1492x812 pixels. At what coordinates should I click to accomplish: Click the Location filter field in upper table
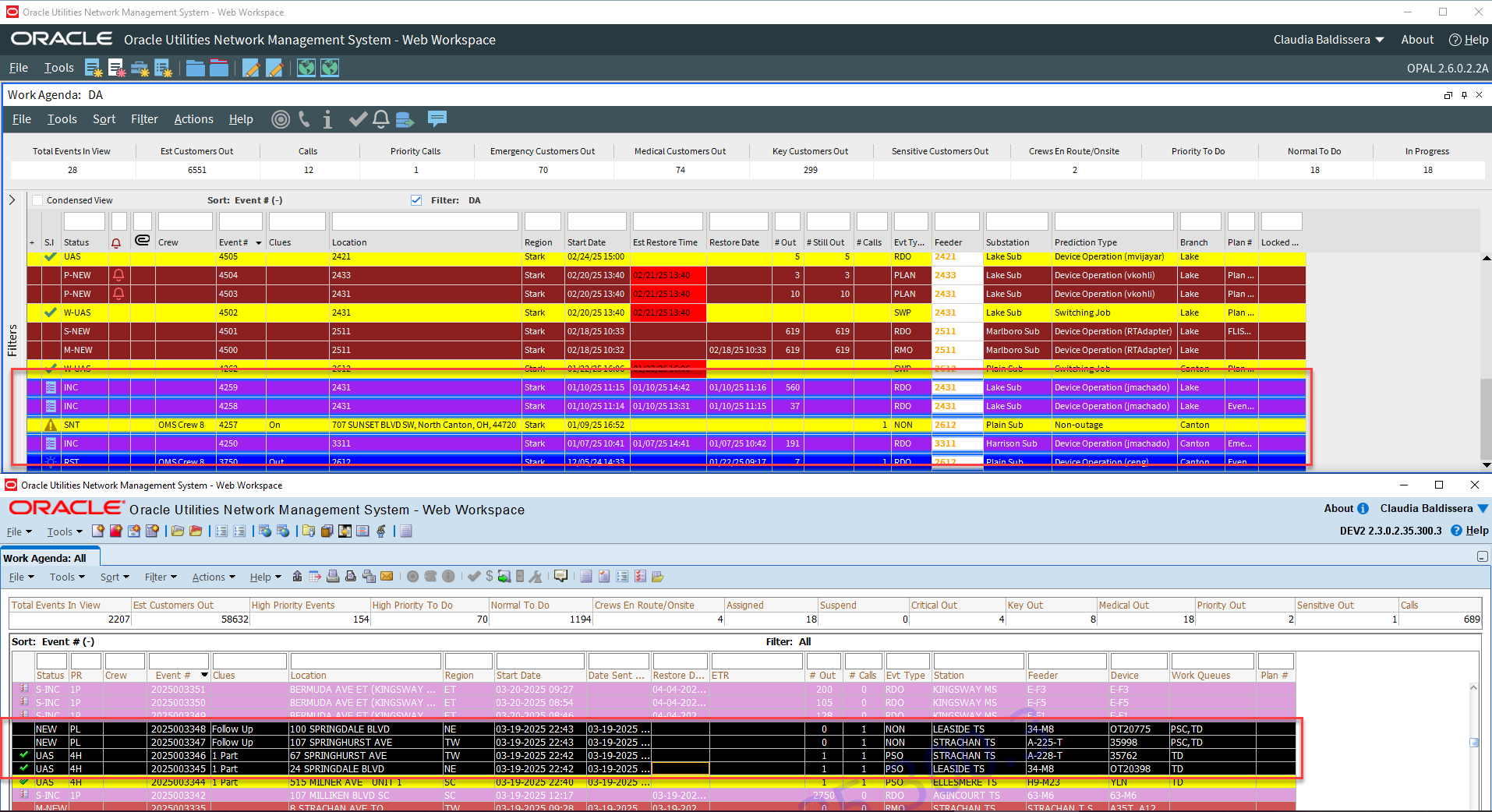pos(425,222)
